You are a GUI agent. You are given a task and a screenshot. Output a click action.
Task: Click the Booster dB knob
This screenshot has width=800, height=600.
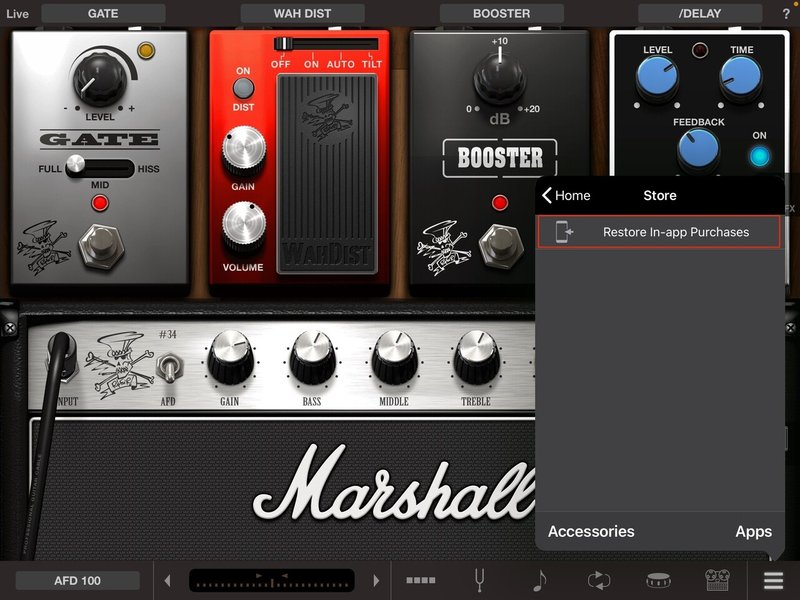click(x=499, y=79)
